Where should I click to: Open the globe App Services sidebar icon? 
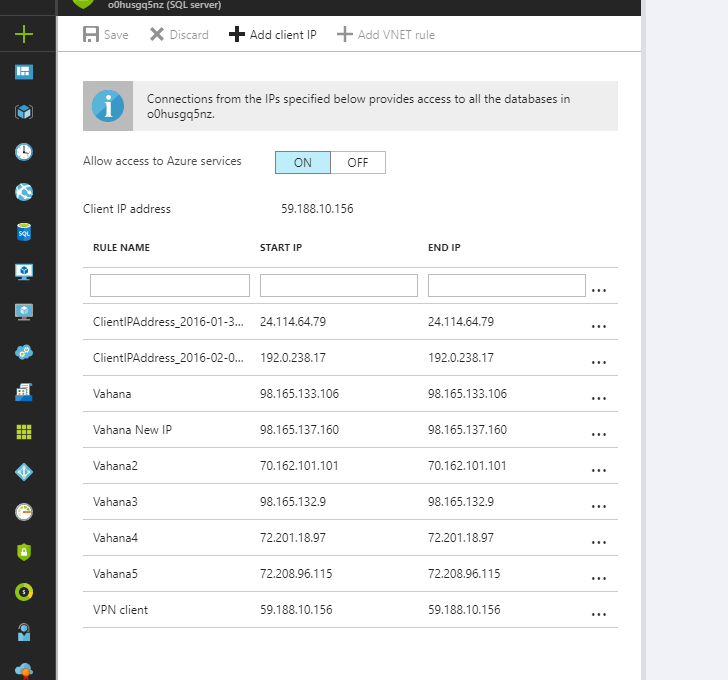(x=24, y=192)
